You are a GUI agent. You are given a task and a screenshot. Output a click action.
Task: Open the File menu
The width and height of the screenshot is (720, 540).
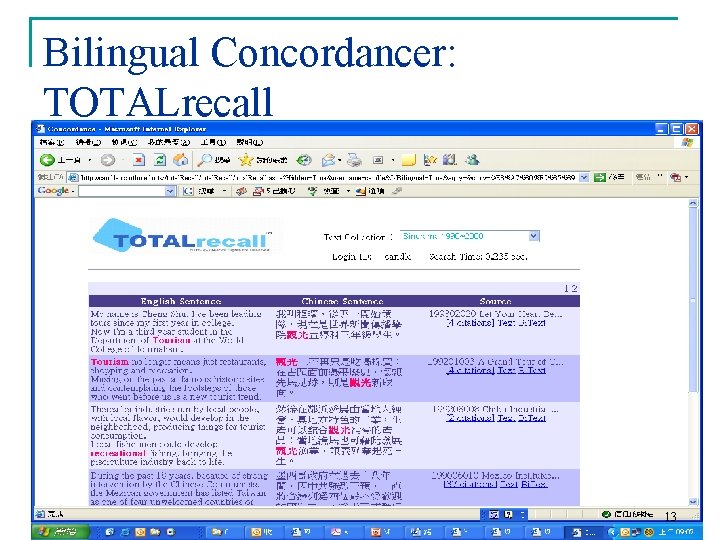click(51, 142)
